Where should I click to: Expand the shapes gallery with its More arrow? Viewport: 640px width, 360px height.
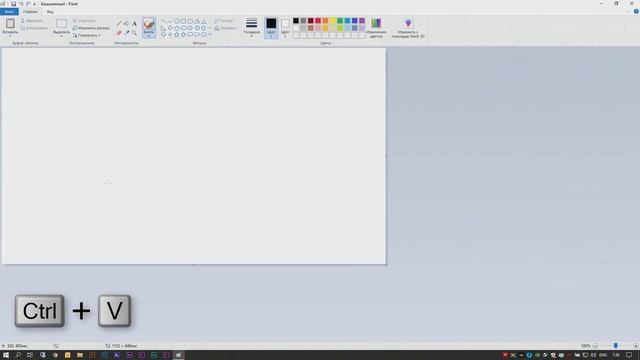coord(210,35)
